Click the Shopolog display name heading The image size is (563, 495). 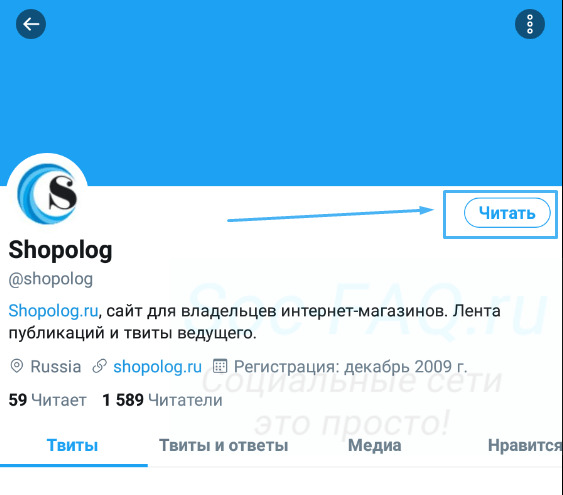60,250
